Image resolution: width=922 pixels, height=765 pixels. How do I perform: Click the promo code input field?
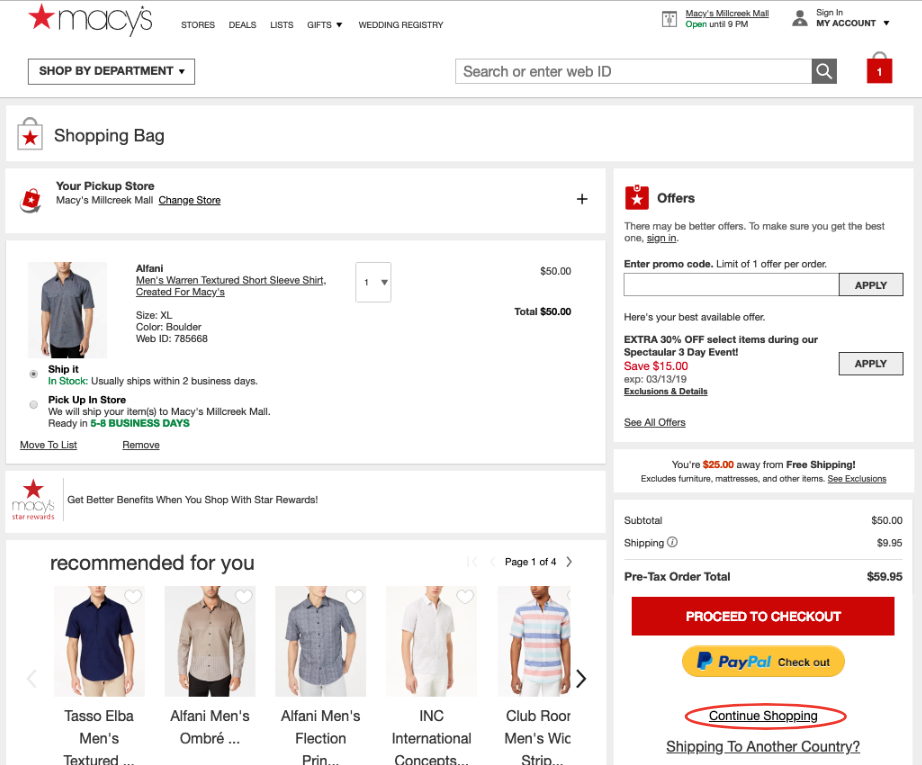click(x=731, y=285)
